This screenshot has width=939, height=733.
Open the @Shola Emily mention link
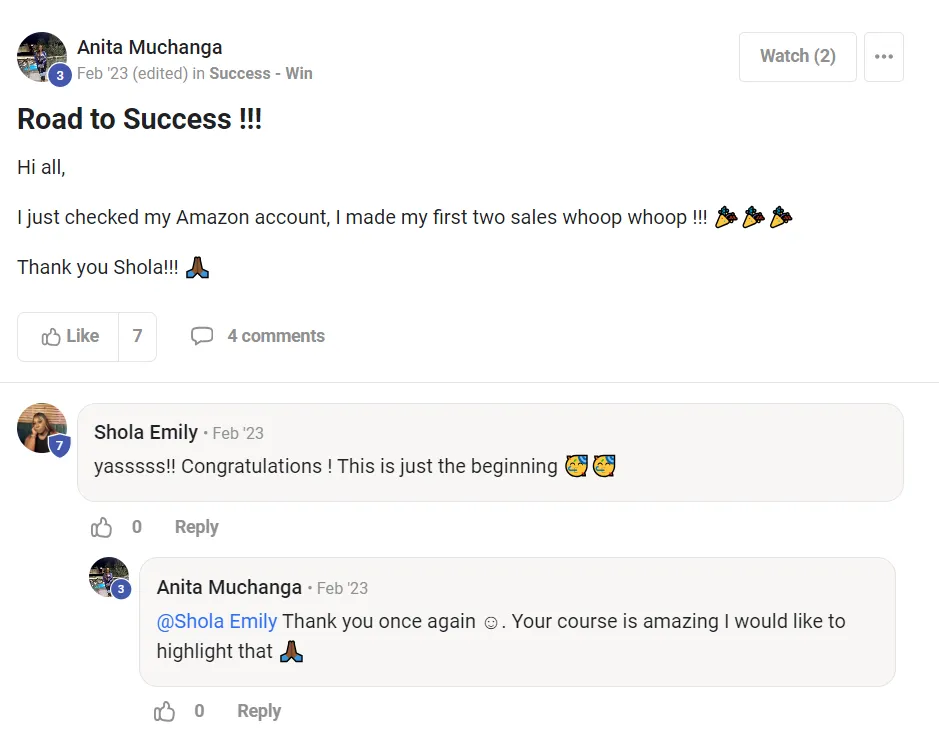click(216, 621)
